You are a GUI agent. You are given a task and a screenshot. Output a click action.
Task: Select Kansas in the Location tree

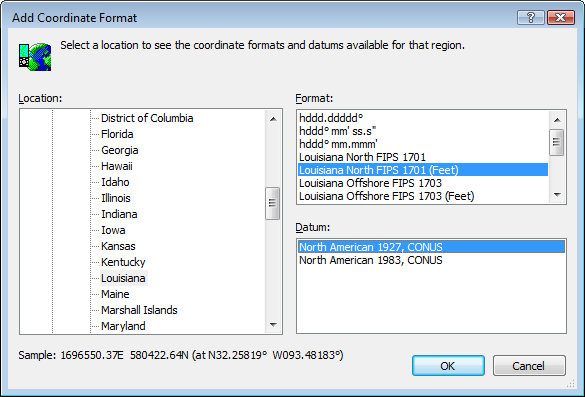118,247
